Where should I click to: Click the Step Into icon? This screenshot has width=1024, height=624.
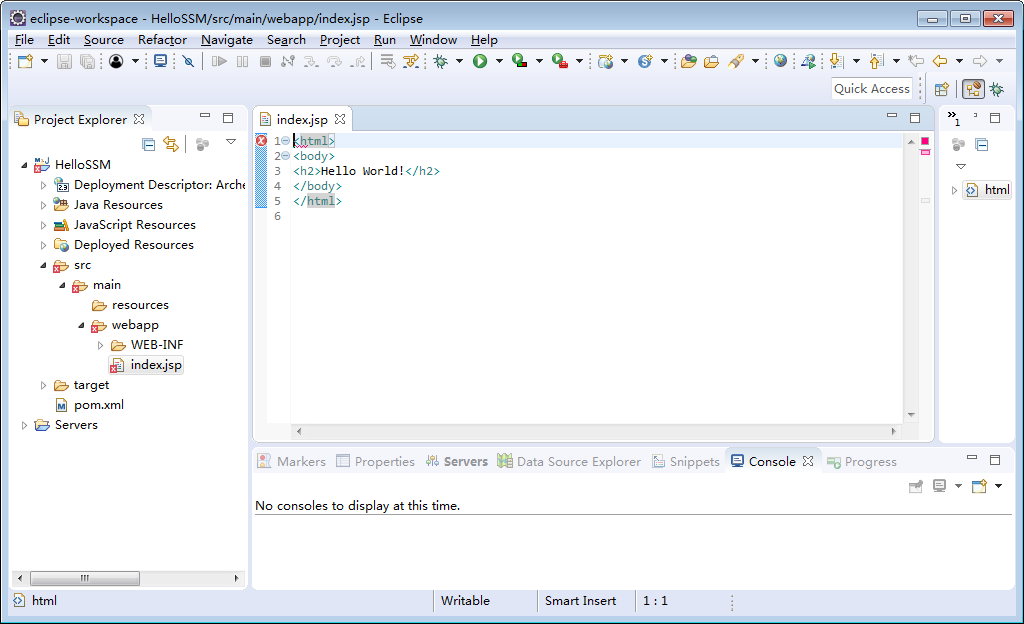pyautogui.click(x=311, y=61)
